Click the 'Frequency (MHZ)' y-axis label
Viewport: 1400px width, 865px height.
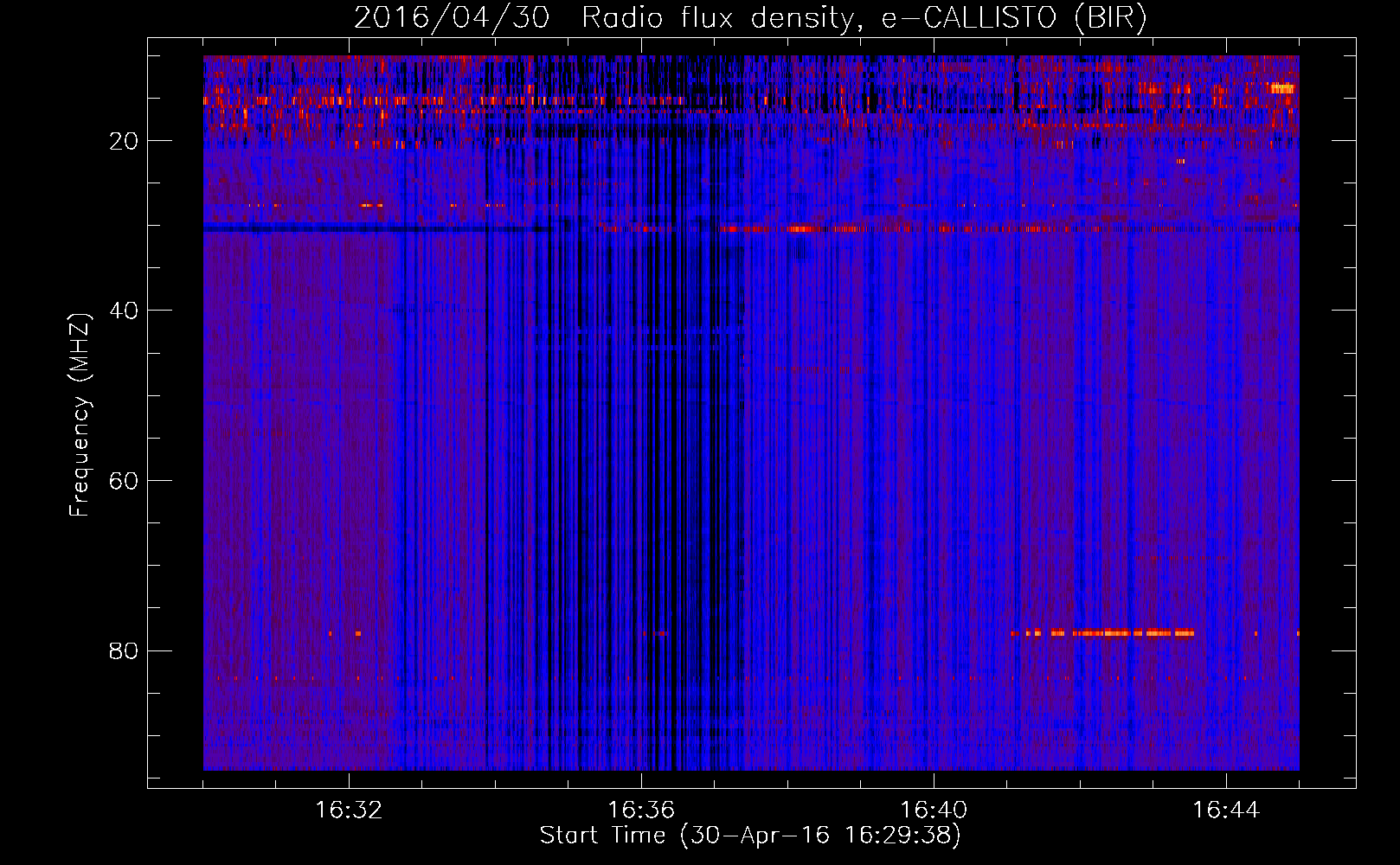(x=80, y=415)
